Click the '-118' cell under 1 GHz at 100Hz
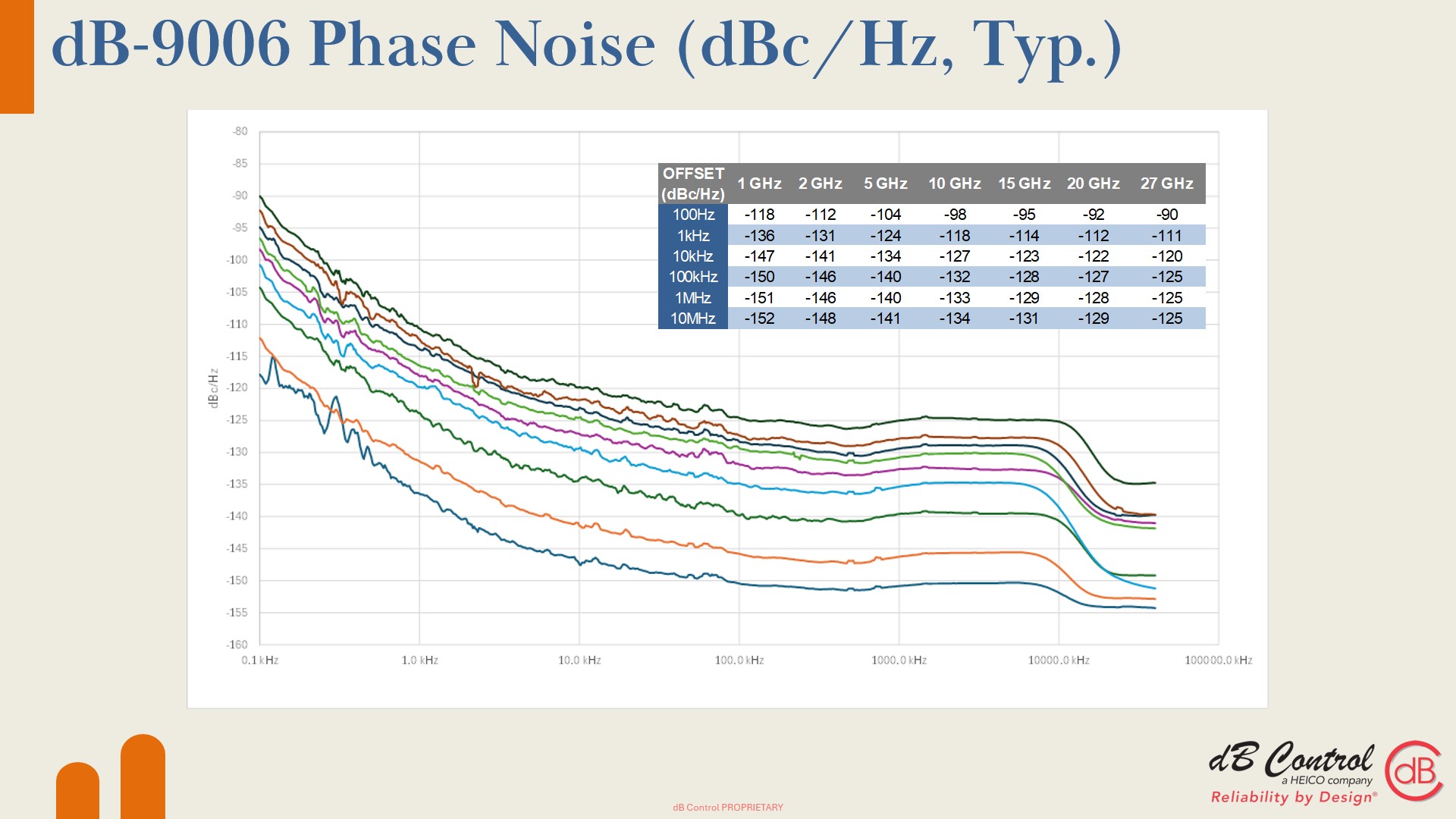The image size is (1456, 819). point(759,215)
